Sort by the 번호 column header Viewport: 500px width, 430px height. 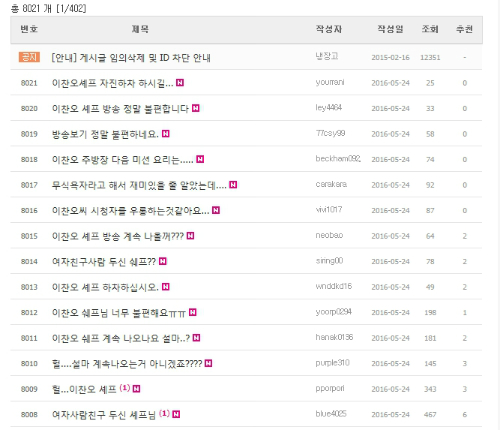pyautogui.click(x=29, y=29)
